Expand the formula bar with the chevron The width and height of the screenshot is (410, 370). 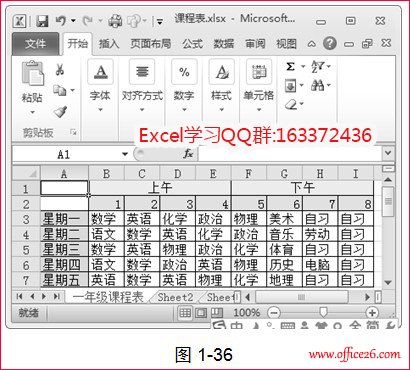click(388, 153)
